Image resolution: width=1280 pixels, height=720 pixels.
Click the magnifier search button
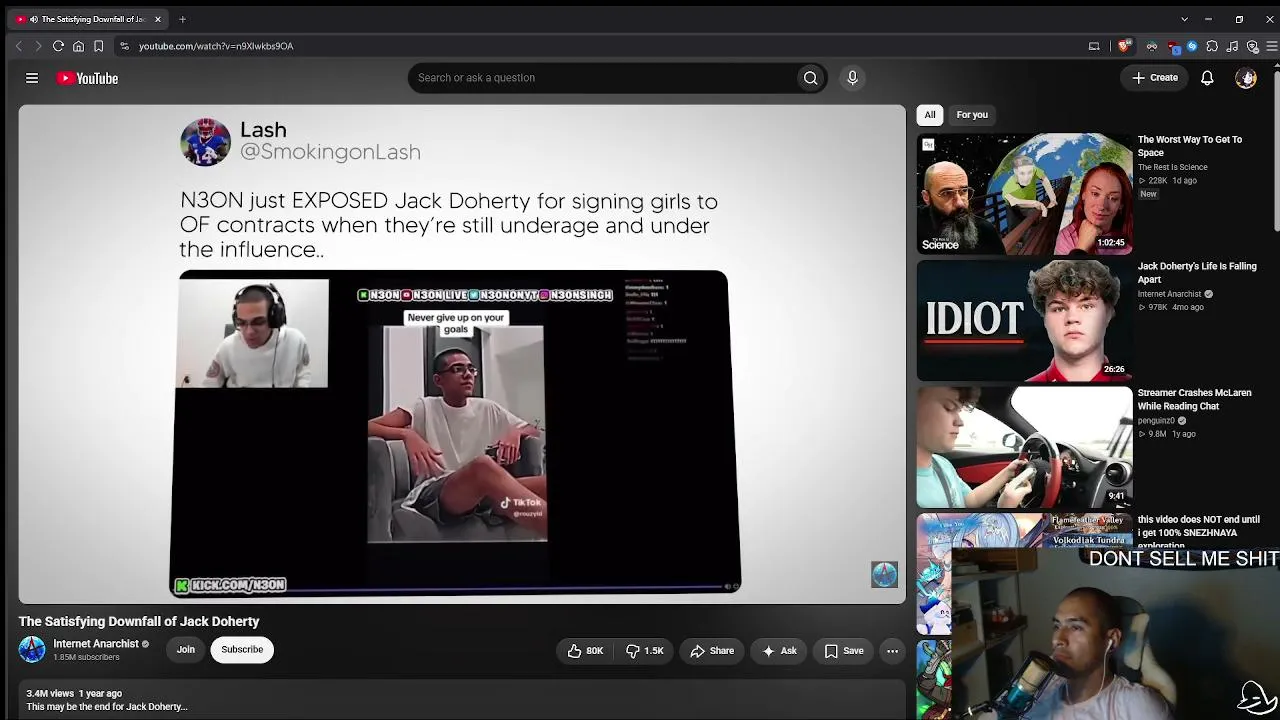coord(810,78)
